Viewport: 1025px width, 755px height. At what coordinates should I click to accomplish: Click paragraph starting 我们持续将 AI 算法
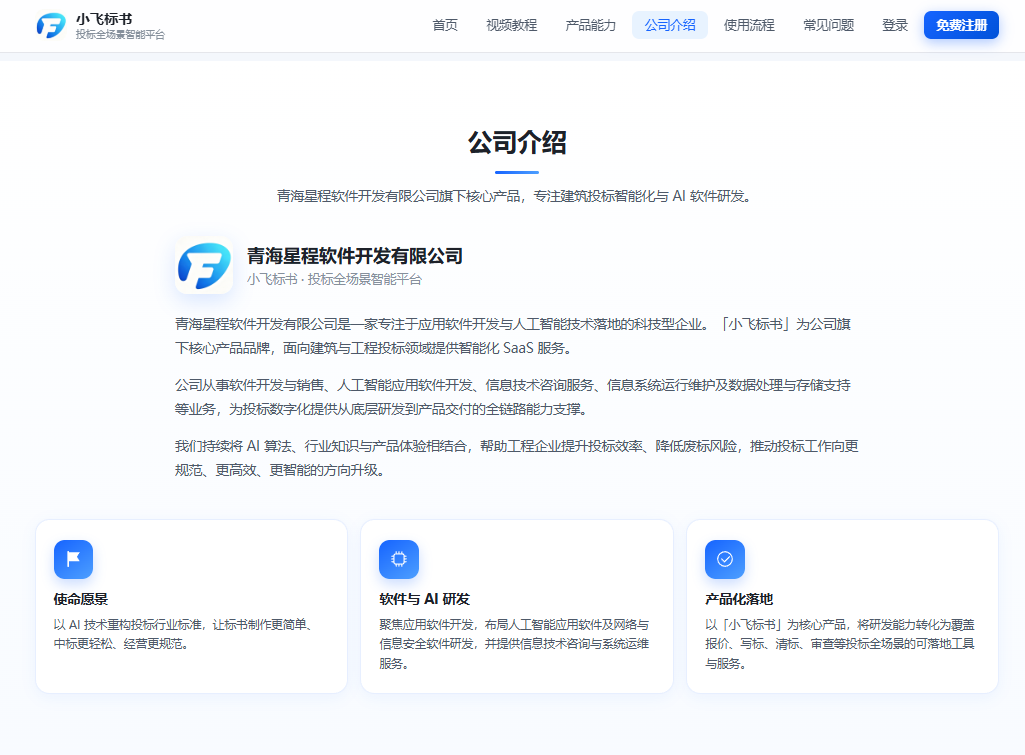click(x=516, y=458)
